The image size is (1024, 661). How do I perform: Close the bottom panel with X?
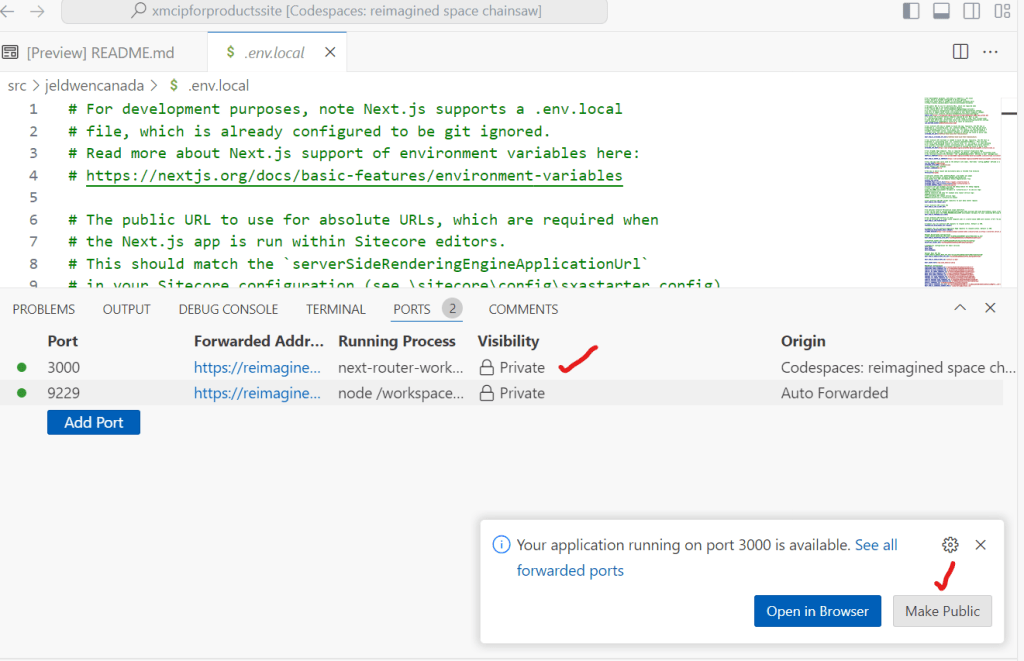(990, 308)
